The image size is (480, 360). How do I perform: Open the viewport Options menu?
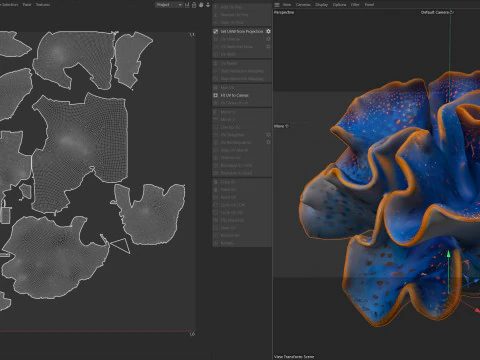[x=339, y=5]
